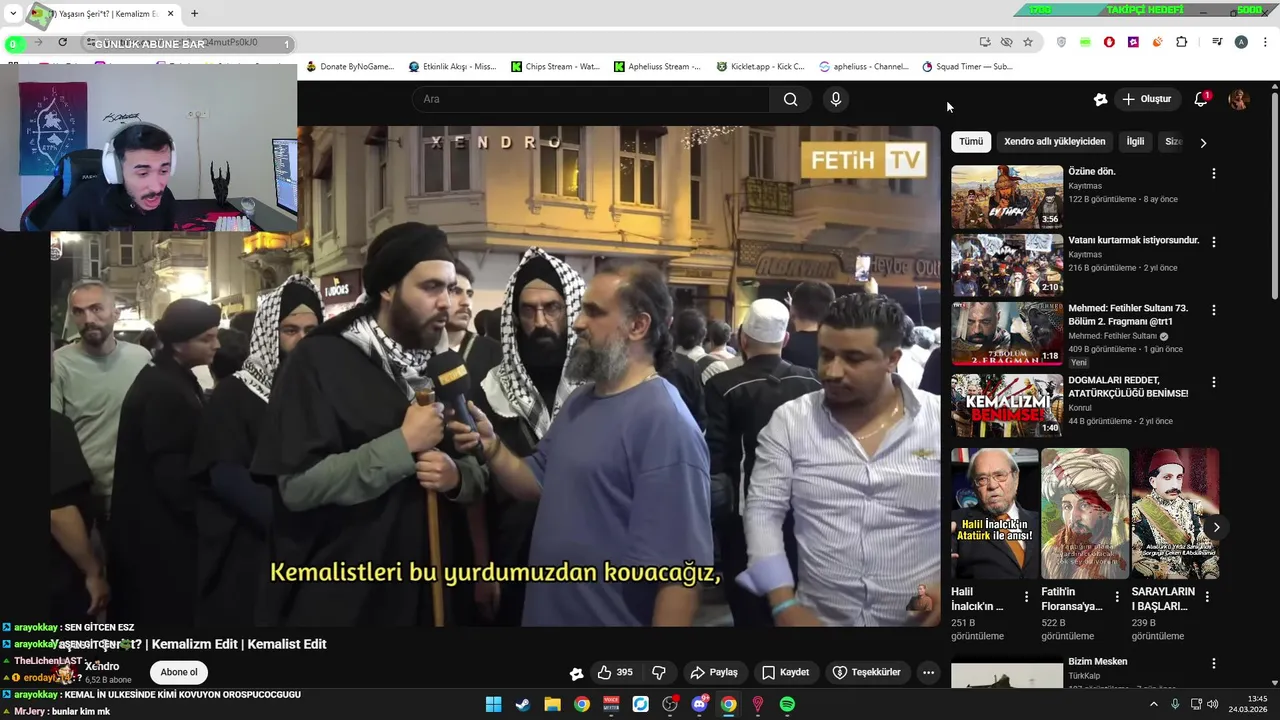Click the crossed-eye icon in address bar
This screenshot has height=720, width=1280.
pos(1006,42)
